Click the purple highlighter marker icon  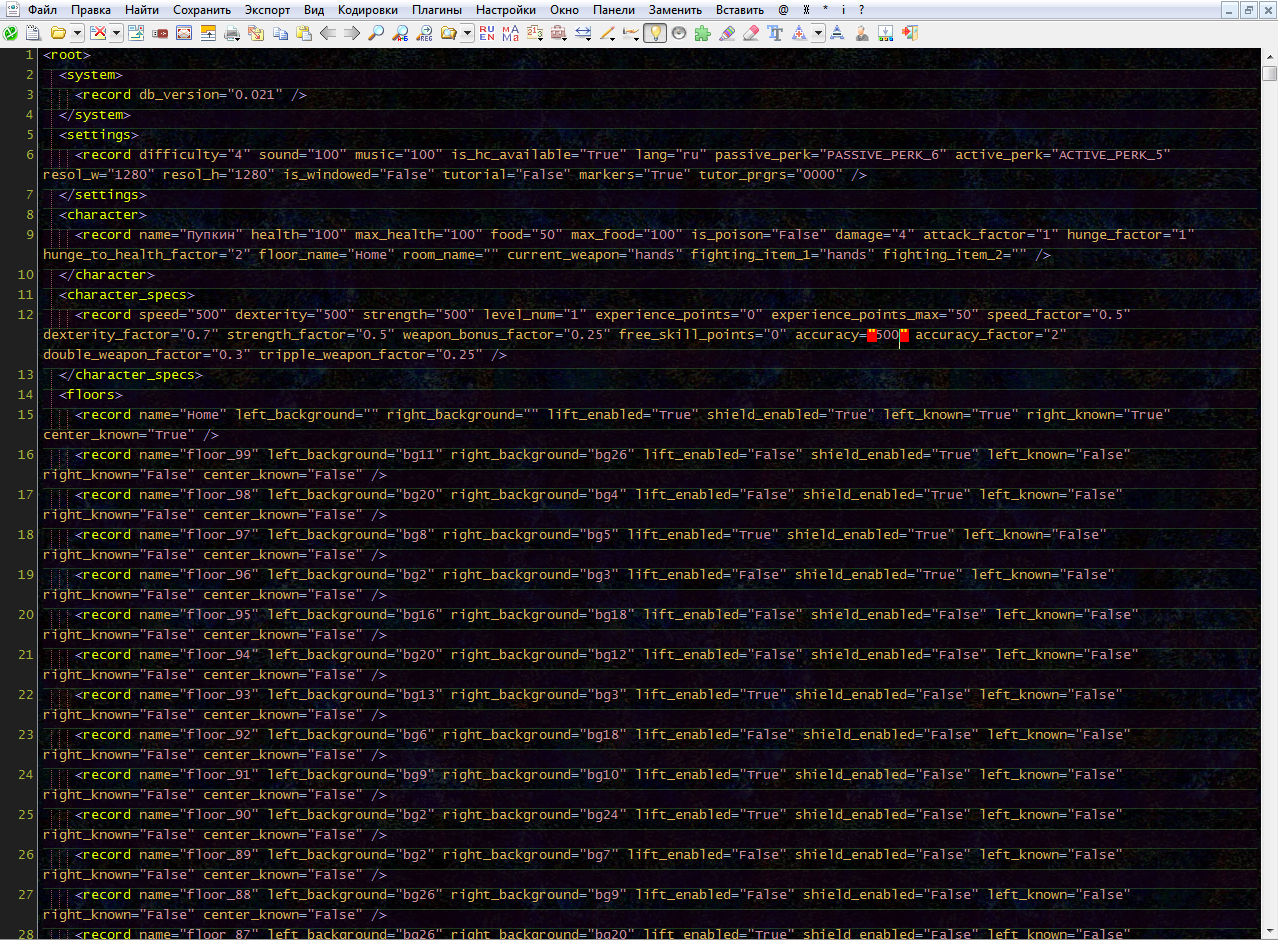[727, 33]
